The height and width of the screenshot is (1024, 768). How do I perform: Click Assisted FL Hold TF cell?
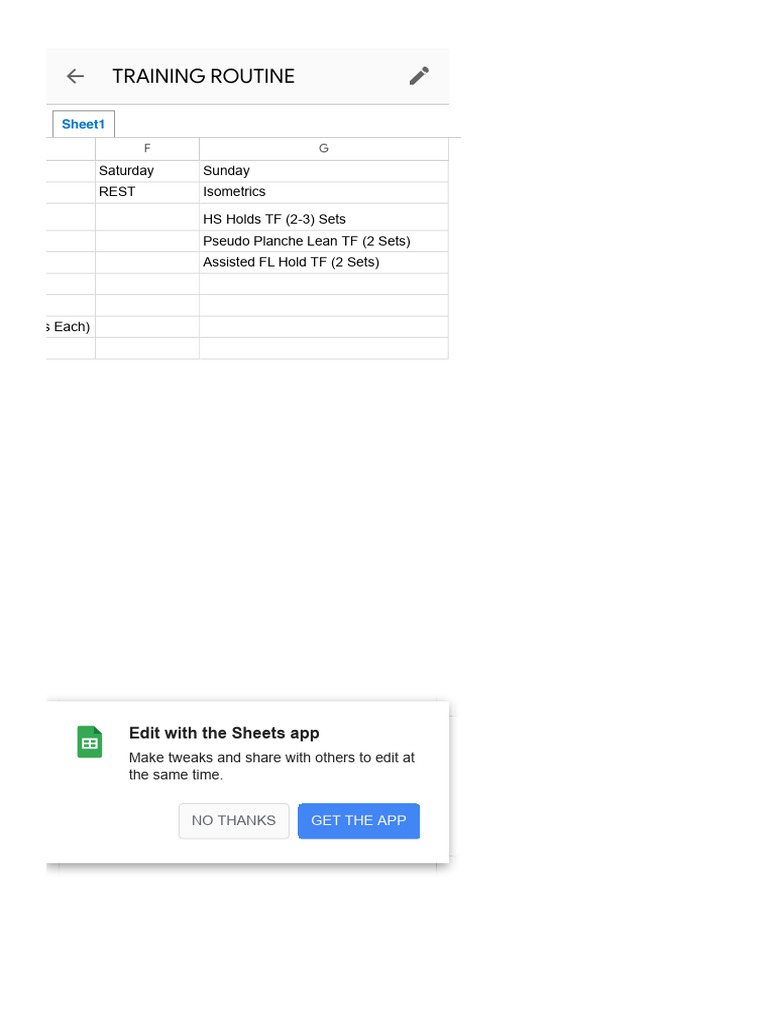(x=323, y=262)
